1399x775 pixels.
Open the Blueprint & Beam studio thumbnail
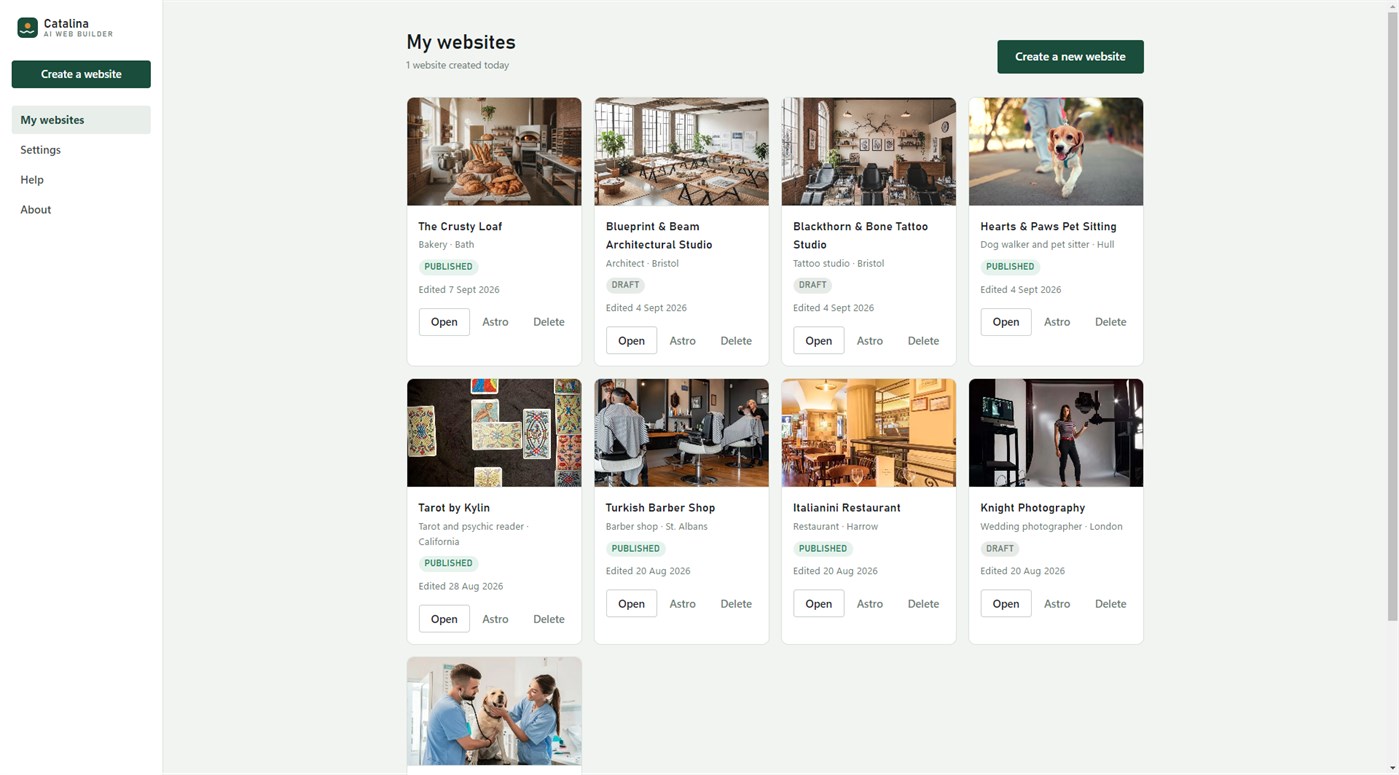[681, 152]
